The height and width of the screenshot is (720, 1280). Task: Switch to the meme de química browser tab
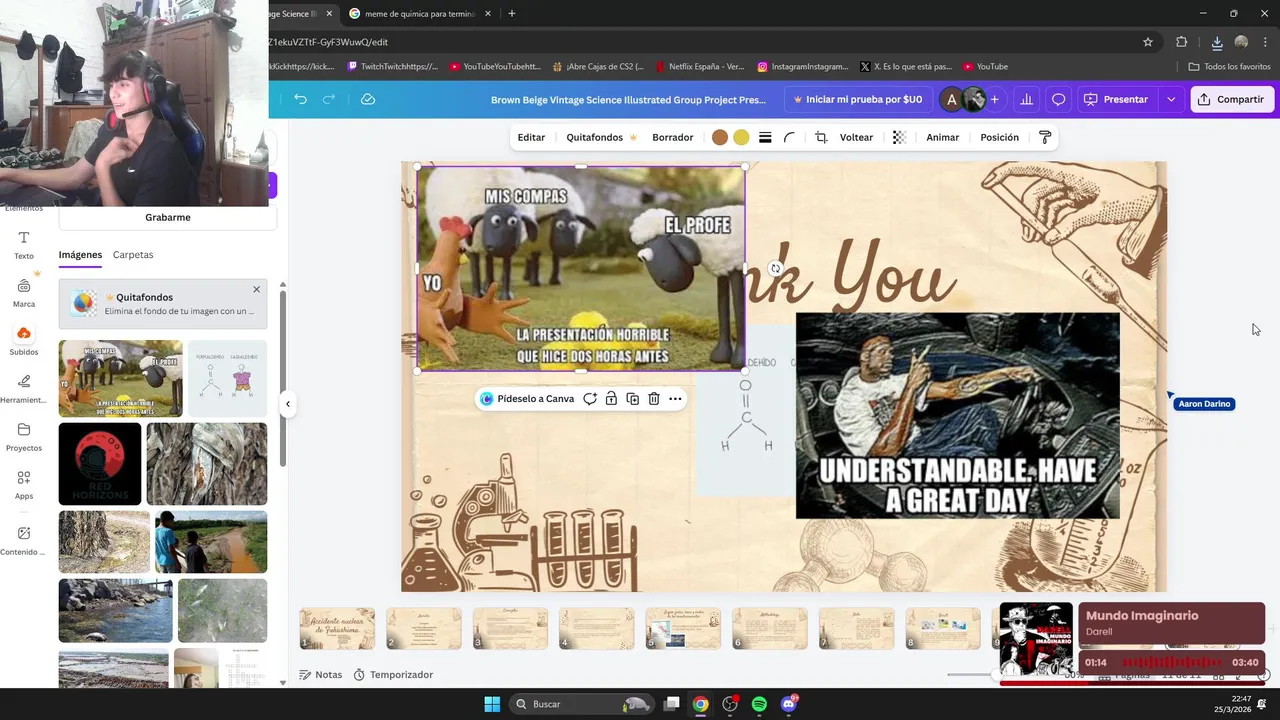tap(418, 14)
